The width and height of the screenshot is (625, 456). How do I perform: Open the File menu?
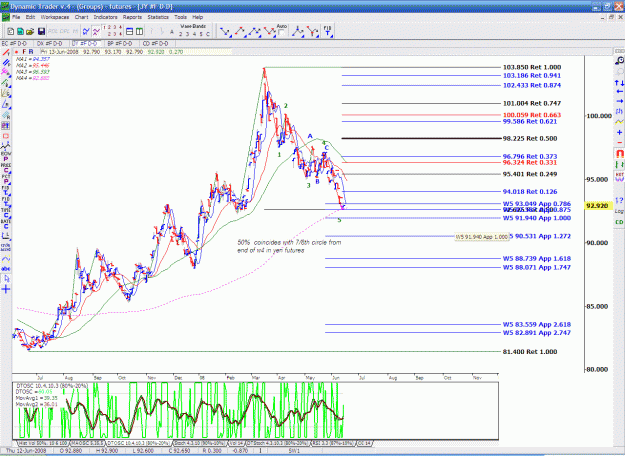pos(16,17)
